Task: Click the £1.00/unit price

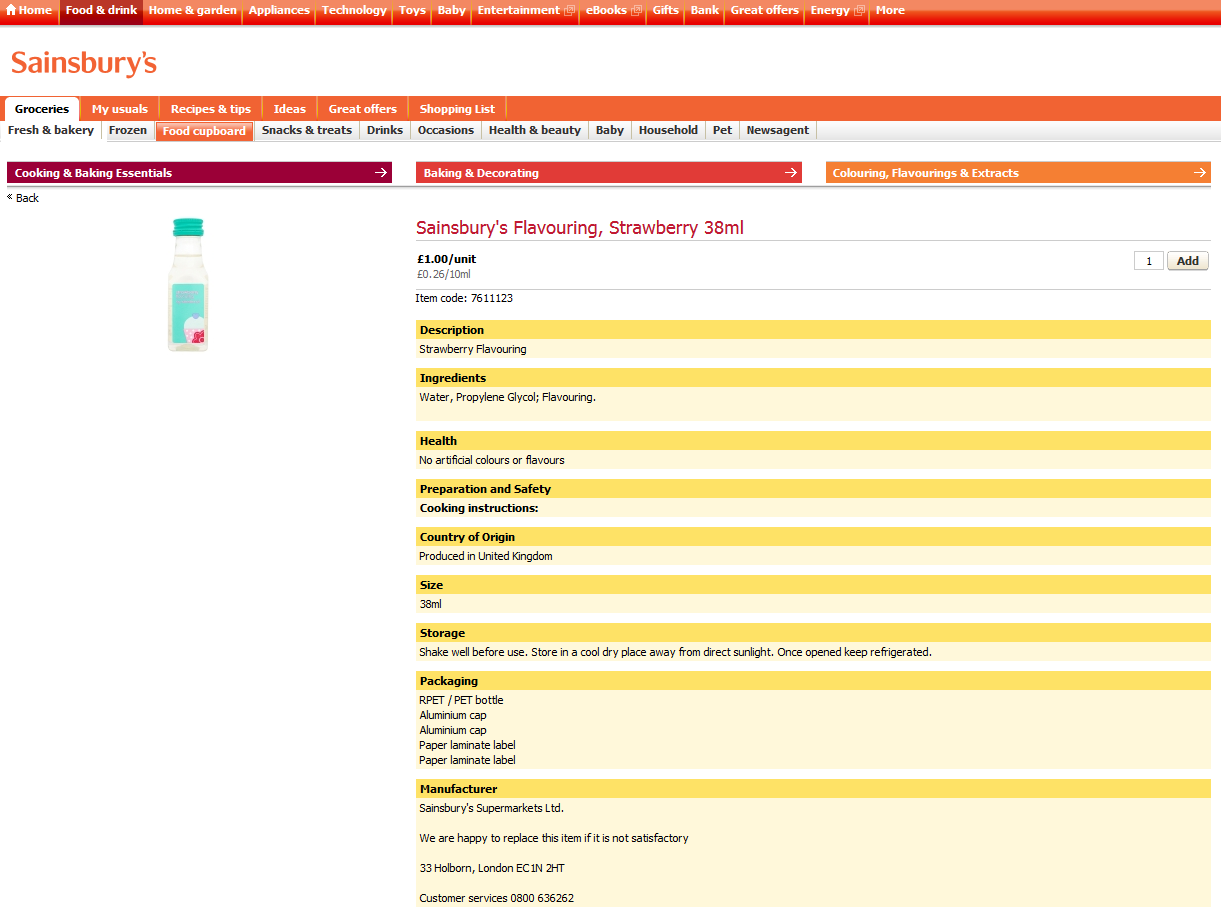Action: point(446,259)
